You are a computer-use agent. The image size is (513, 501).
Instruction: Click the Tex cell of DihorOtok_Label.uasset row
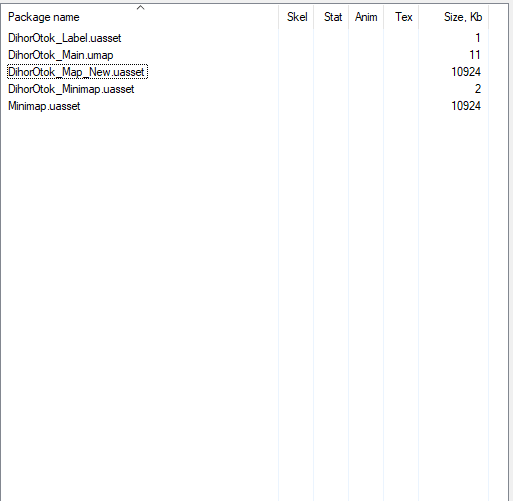tap(401, 38)
